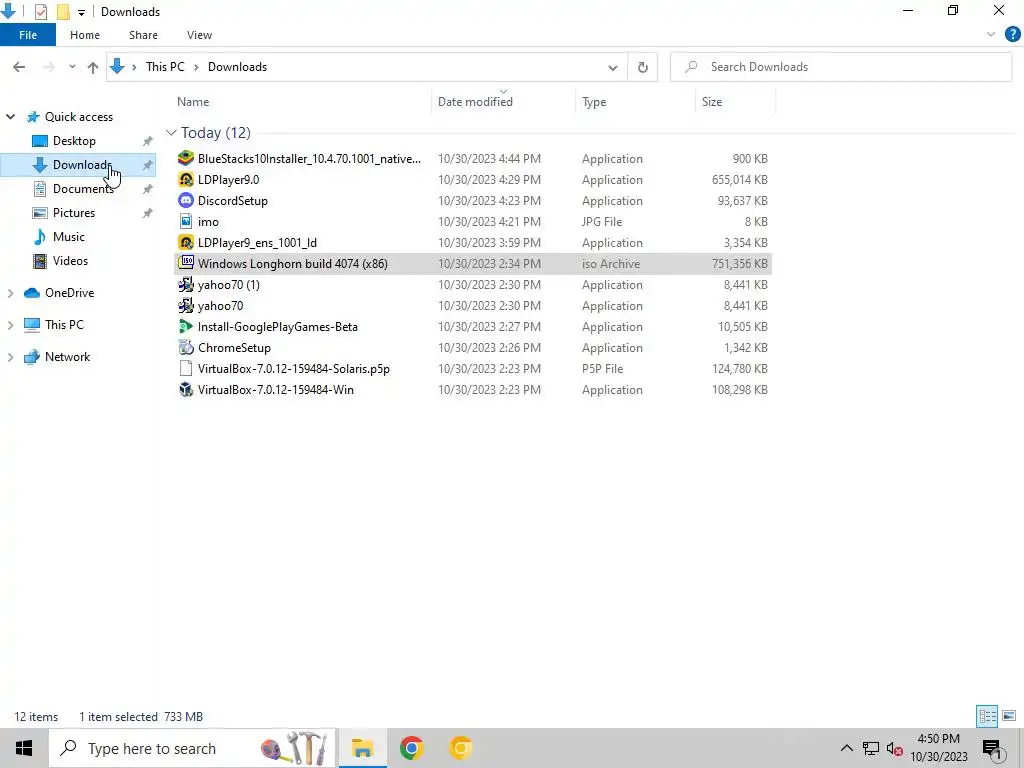Image resolution: width=1024 pixels, height=768 pixels.
Task: Click the muted volume tray icon
Action: 895,748
